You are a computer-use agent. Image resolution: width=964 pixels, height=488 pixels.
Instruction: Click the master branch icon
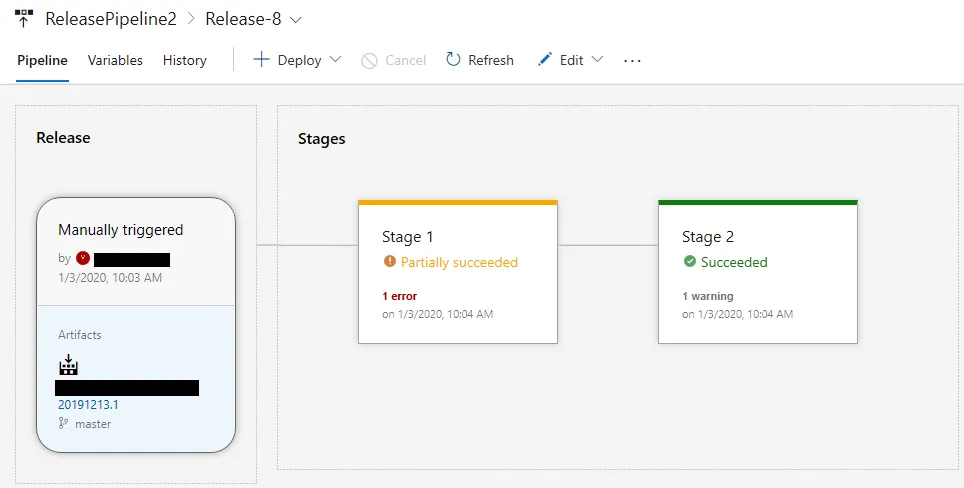pyautogui.click(x=64, y=424)
